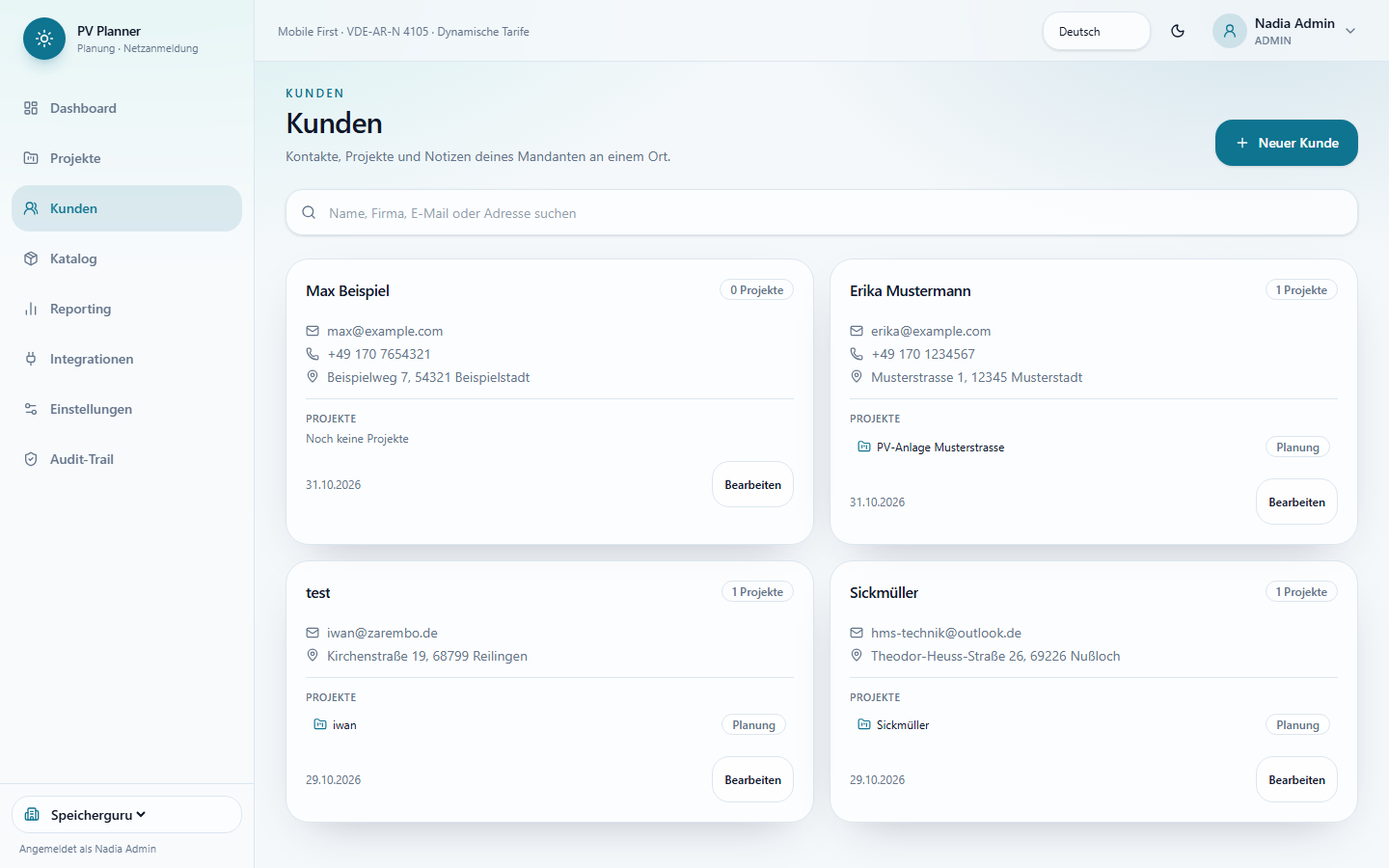Image resolution: width=1389 pixels, height=868 pixels.
Task: Click Bearbeiten on the Sickmüller card
Action: [x=1296, y=779]
